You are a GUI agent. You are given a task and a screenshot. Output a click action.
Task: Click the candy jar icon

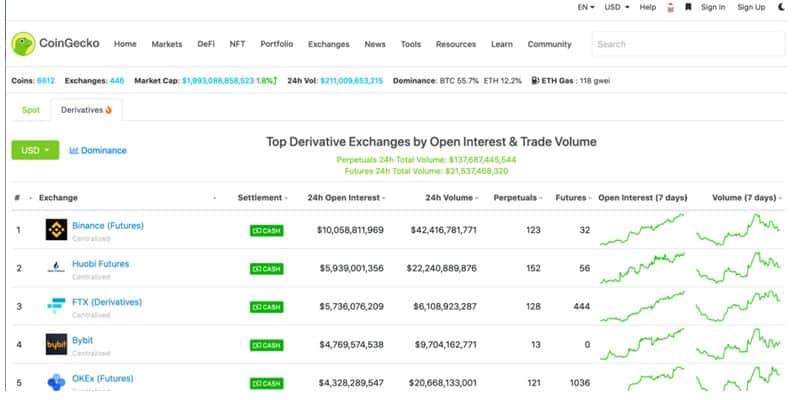pos(671,8)
